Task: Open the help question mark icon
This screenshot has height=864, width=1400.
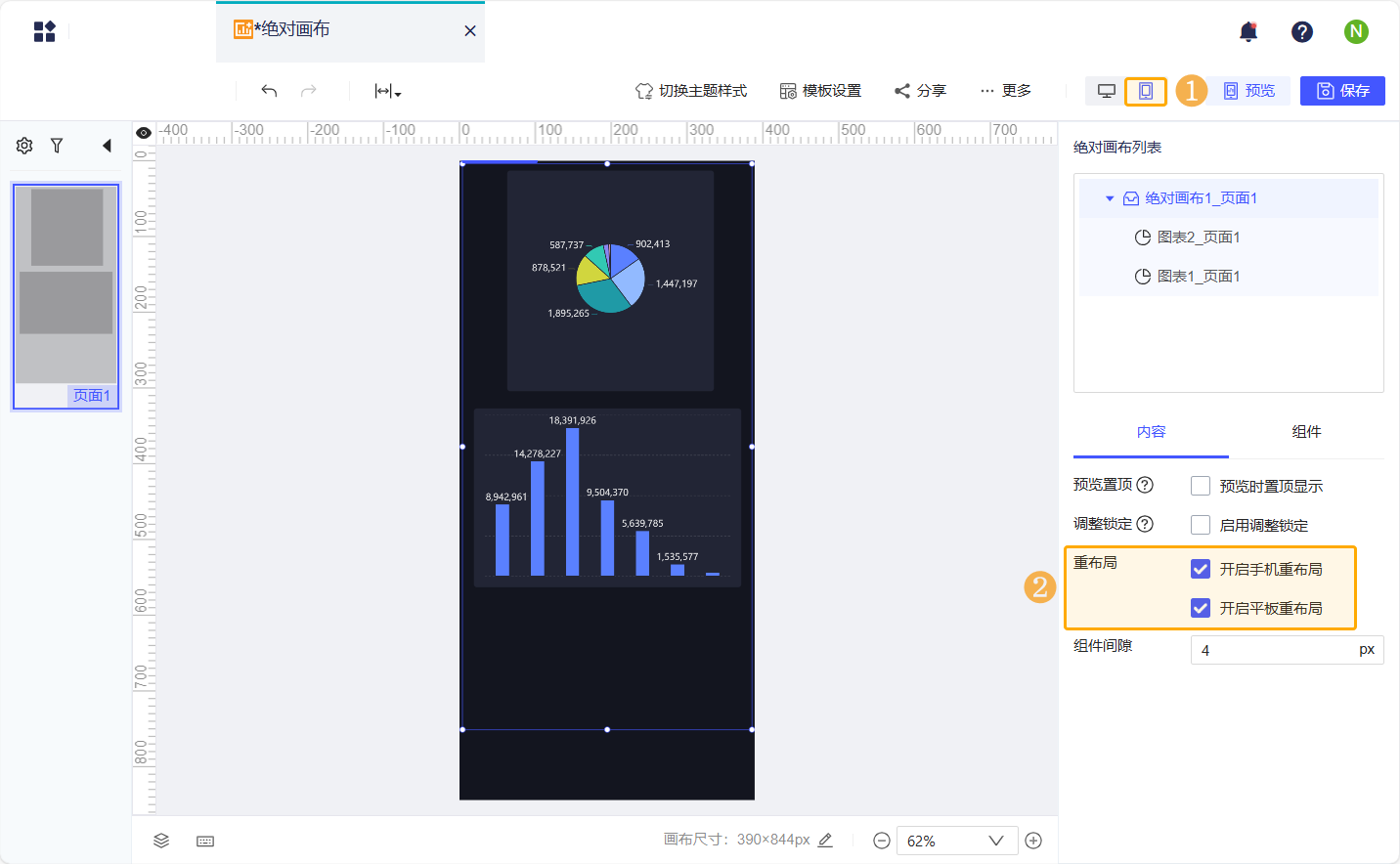Action: pos(1302,32)
